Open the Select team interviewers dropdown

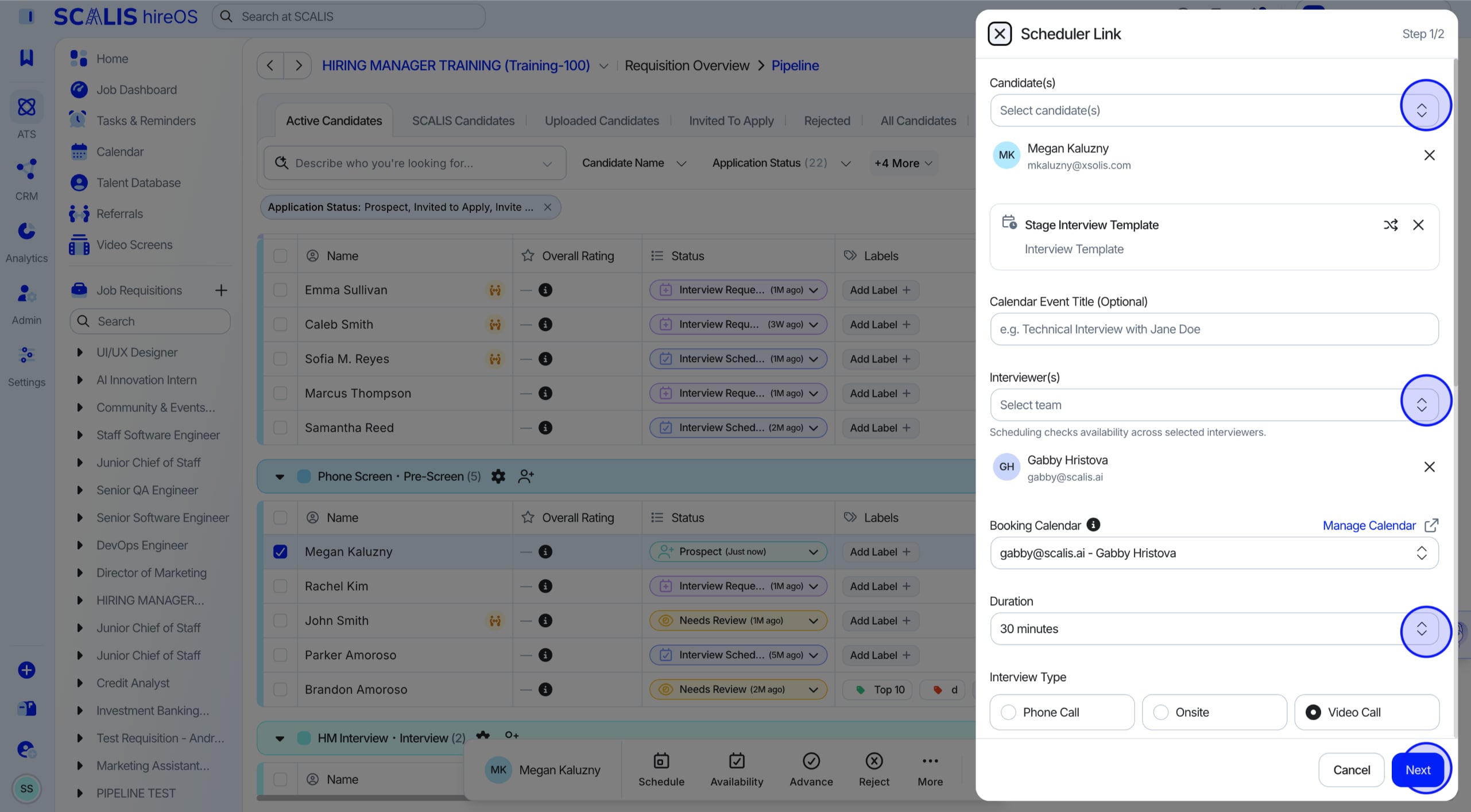pos(1214,405)
